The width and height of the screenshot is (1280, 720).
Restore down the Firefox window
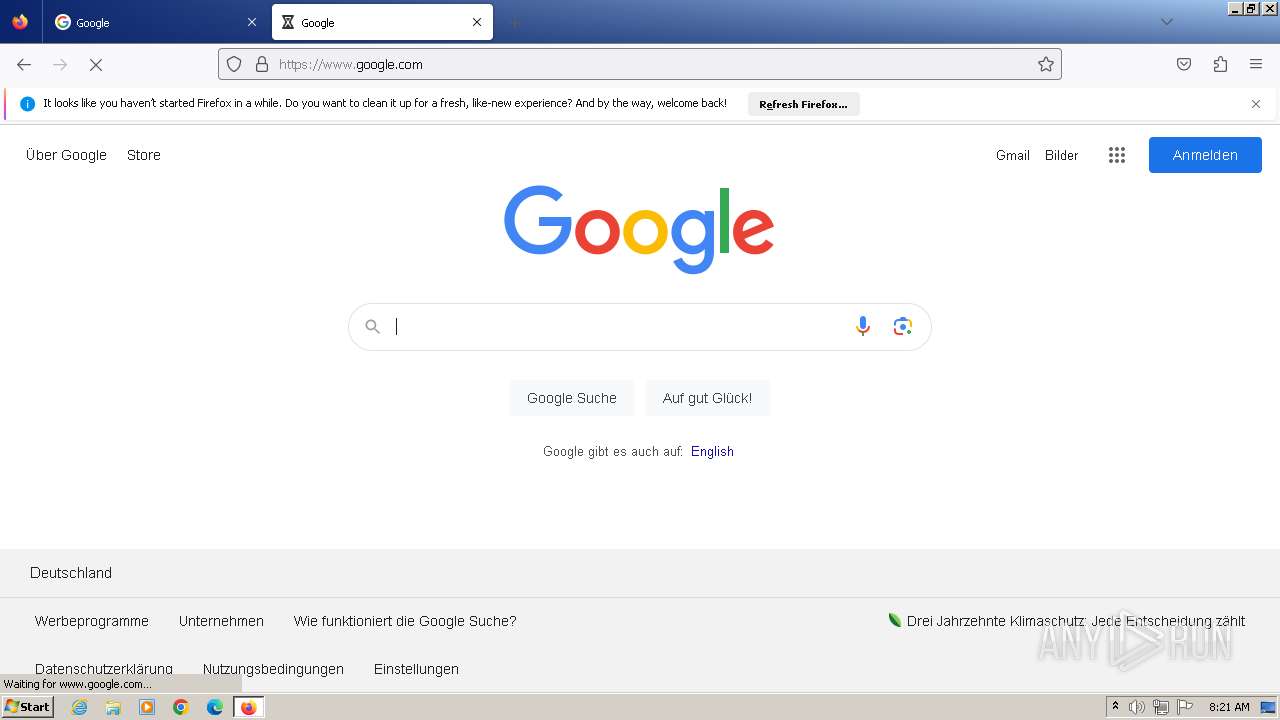coord(1252,8)
